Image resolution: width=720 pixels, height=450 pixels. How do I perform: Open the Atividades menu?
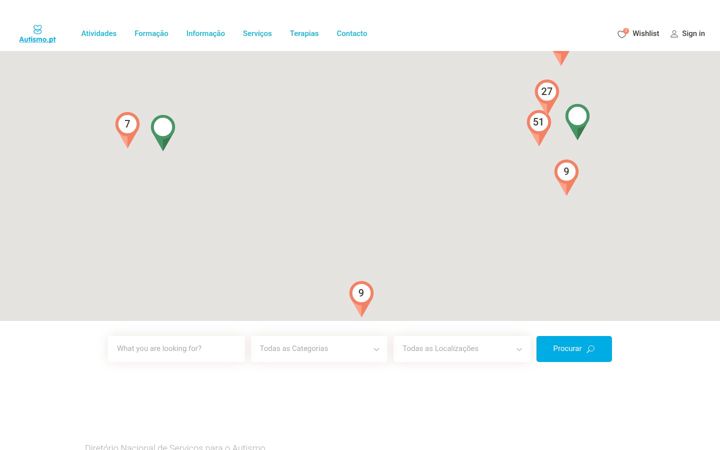point(99,34)
